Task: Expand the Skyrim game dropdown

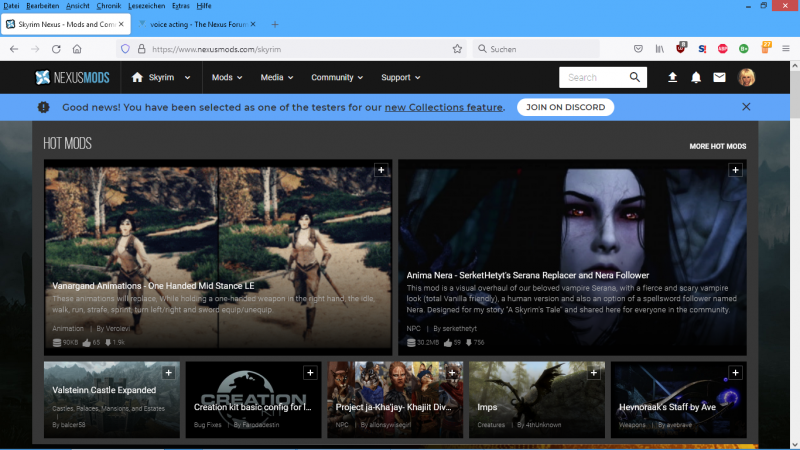Action: 187,78
